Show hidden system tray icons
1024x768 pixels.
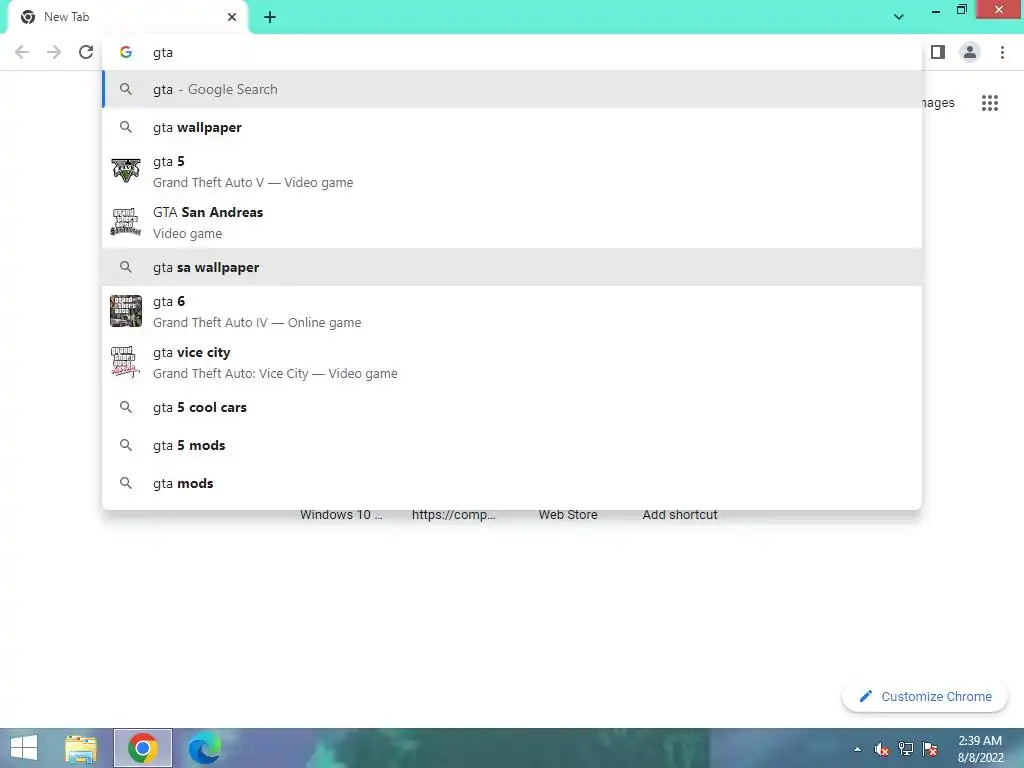click(857, 749)
